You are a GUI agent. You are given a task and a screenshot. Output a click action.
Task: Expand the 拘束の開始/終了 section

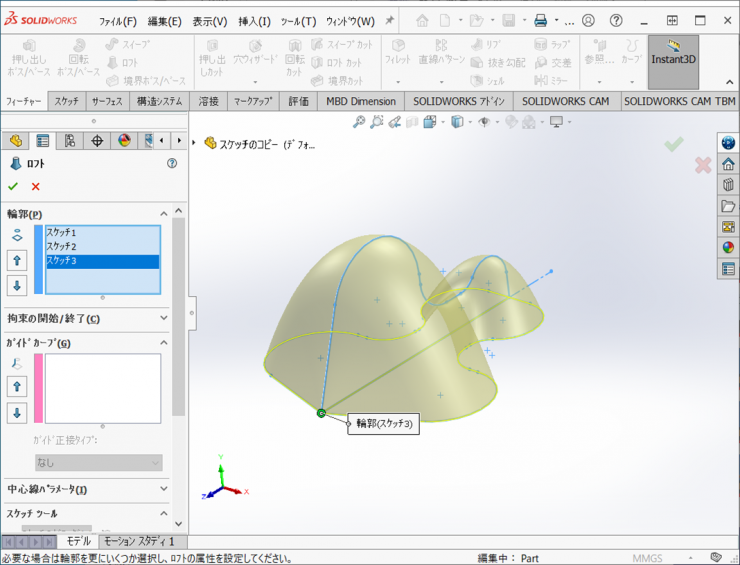click(163, 318)
